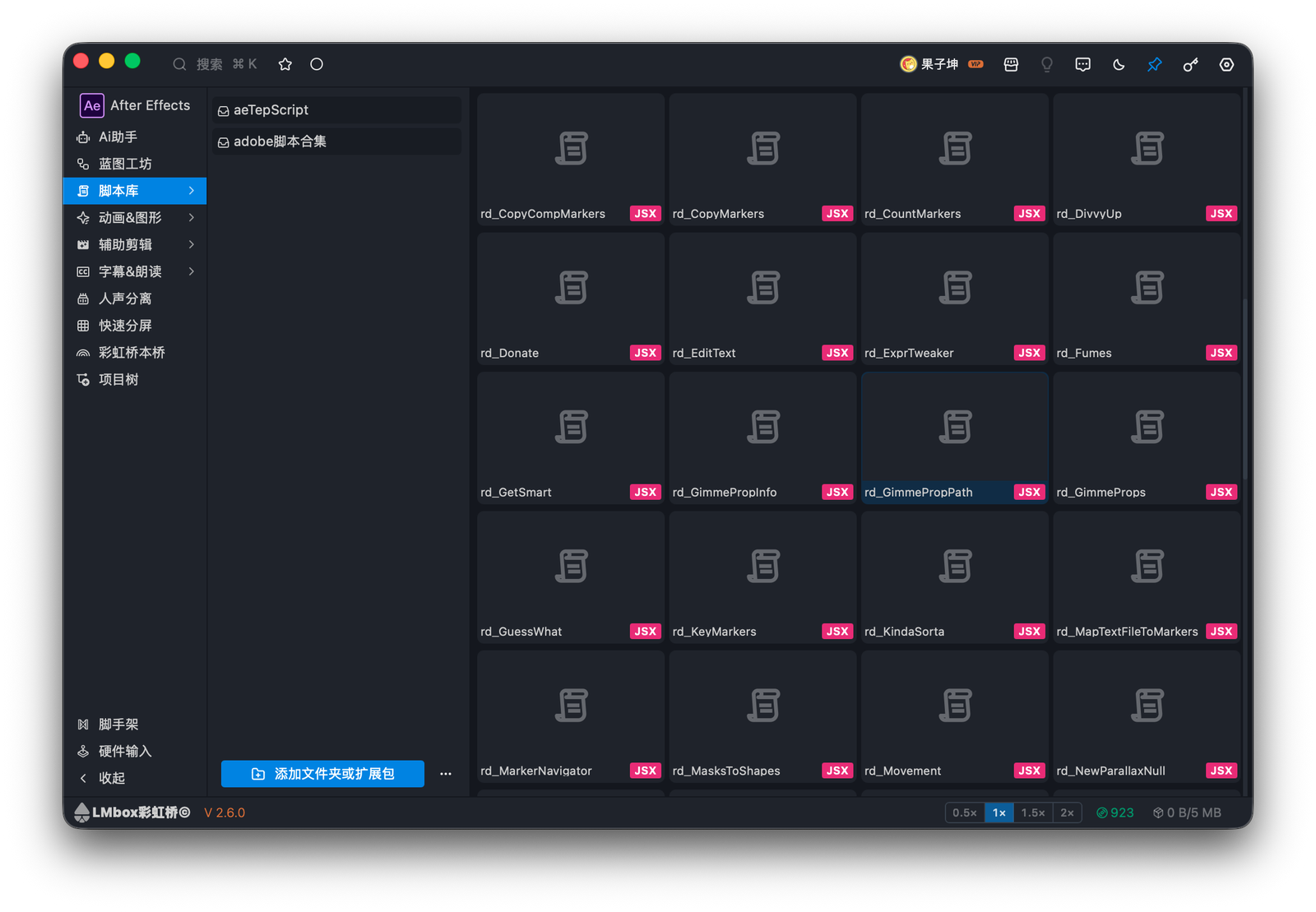This screenshot has width=1316, height=912.
Task: Open the rd_NewParallaxNull script
Action: (1147, 717)
